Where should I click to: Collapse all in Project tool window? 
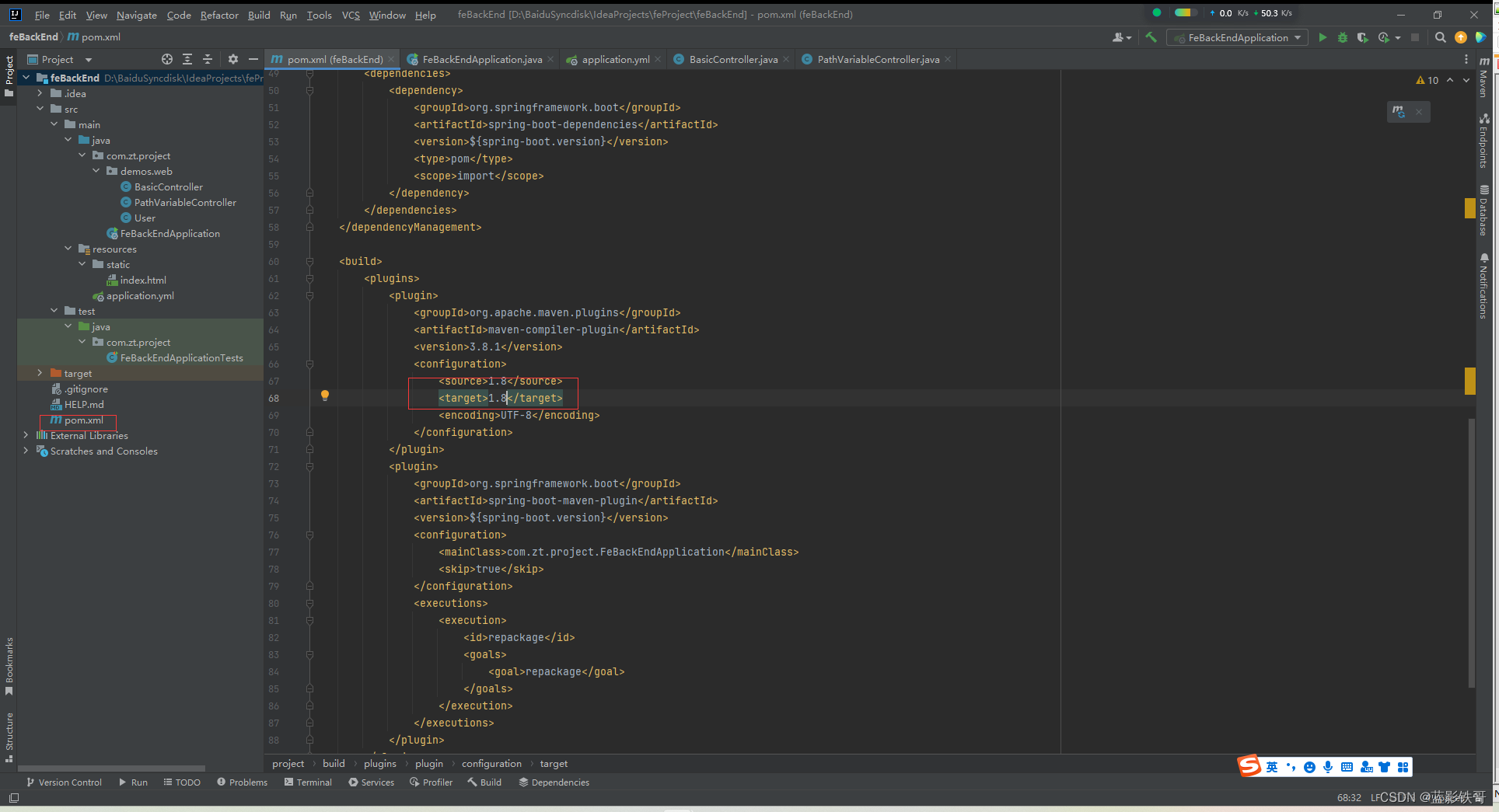[x=208, y=59]
